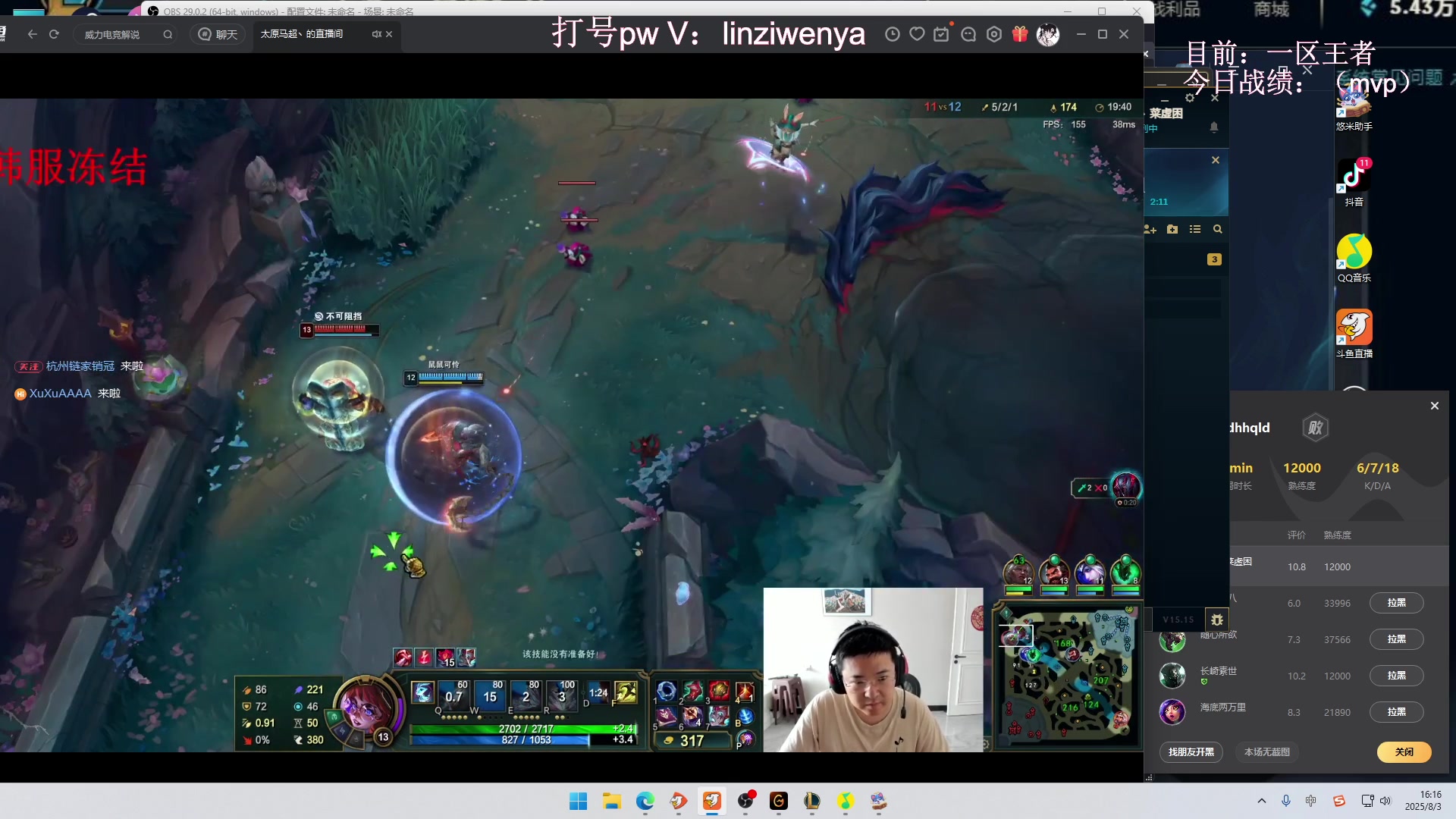Click the refresh icon in browser toolbar

pyautogui.click(x=54, y=34)
